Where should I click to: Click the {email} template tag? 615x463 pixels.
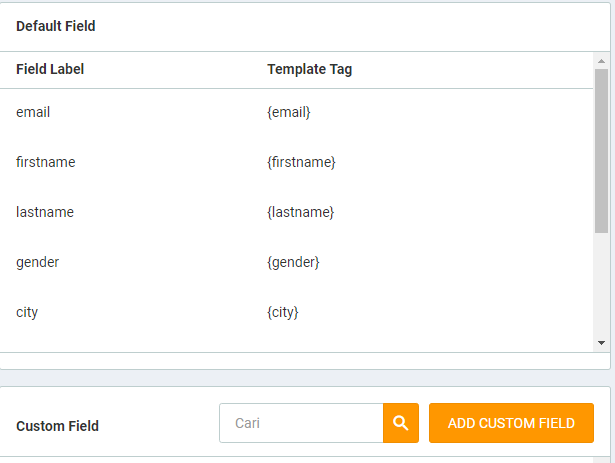pyautogui.click(x=289, y=112)
